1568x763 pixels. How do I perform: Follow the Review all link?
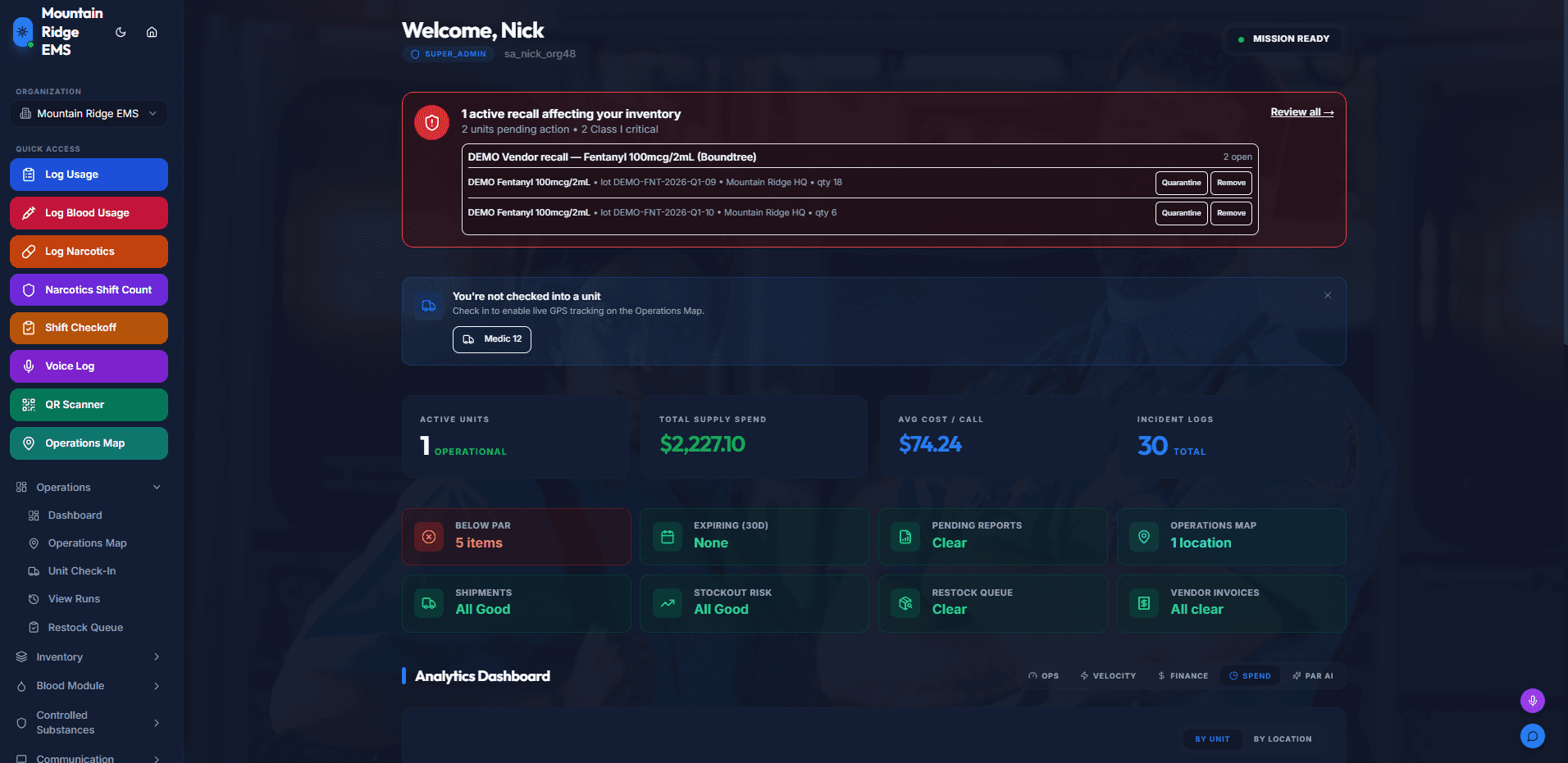tap(1302, 112)
